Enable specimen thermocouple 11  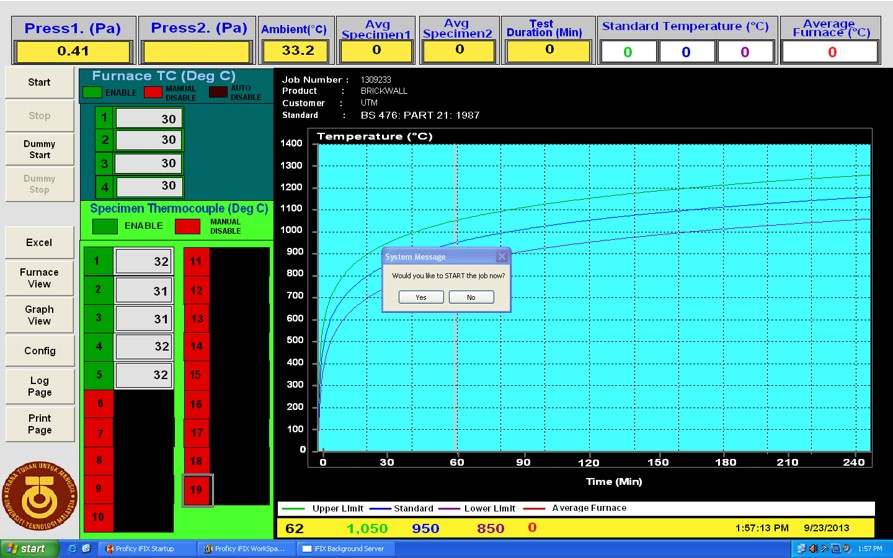point(196,262)
